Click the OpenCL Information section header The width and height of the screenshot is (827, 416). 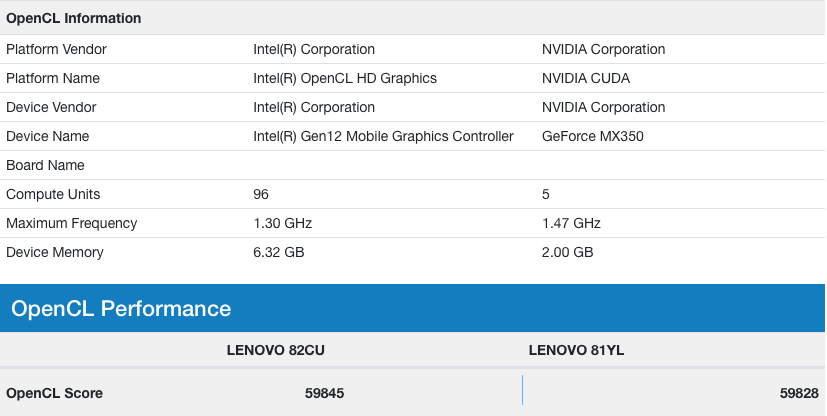tap(74, 18)
